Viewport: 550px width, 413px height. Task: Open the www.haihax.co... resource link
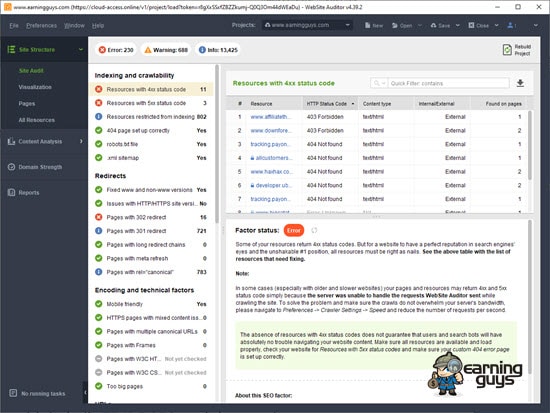271,172
